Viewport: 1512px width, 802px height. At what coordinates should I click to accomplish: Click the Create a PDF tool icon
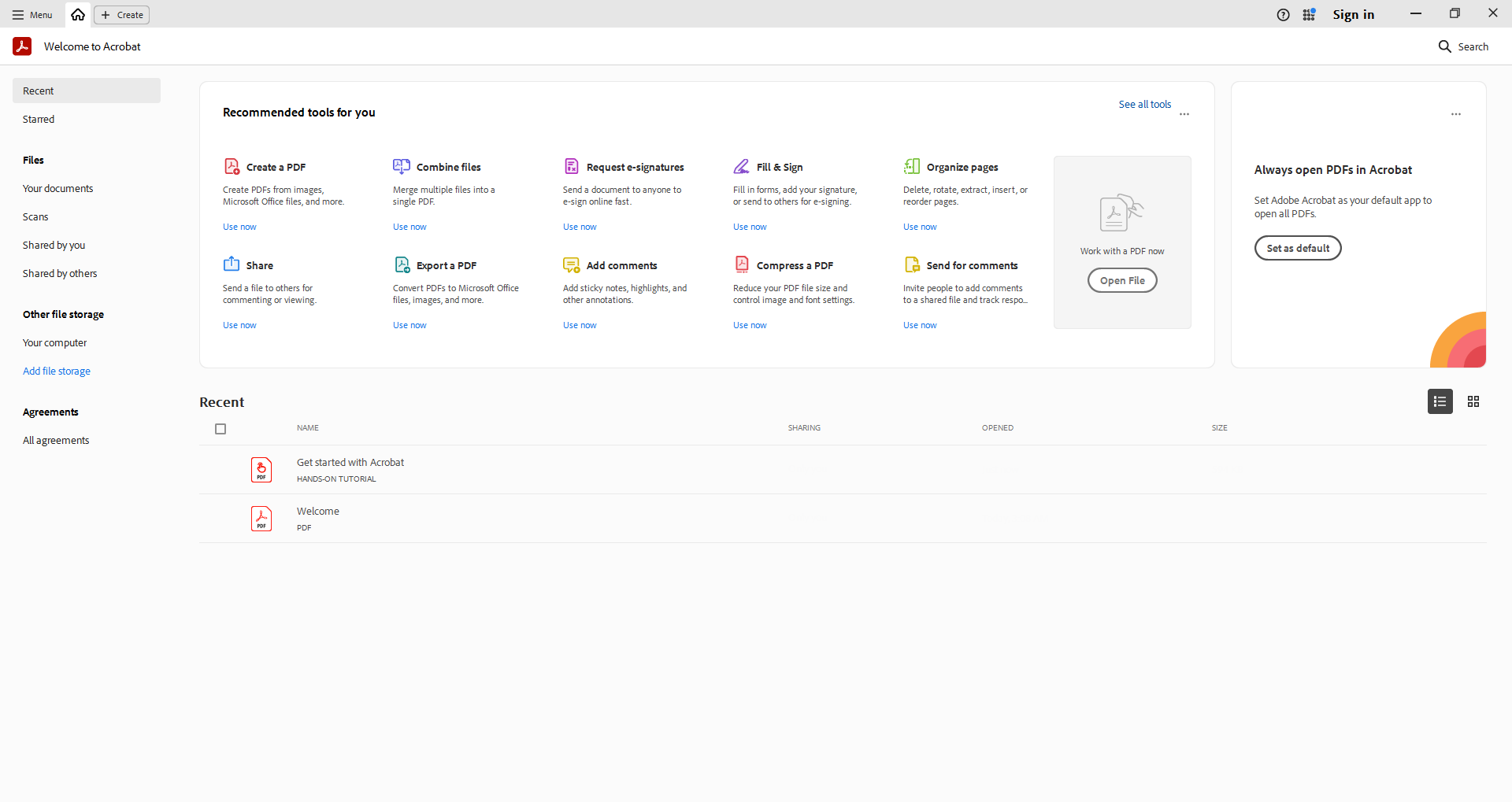232,166
